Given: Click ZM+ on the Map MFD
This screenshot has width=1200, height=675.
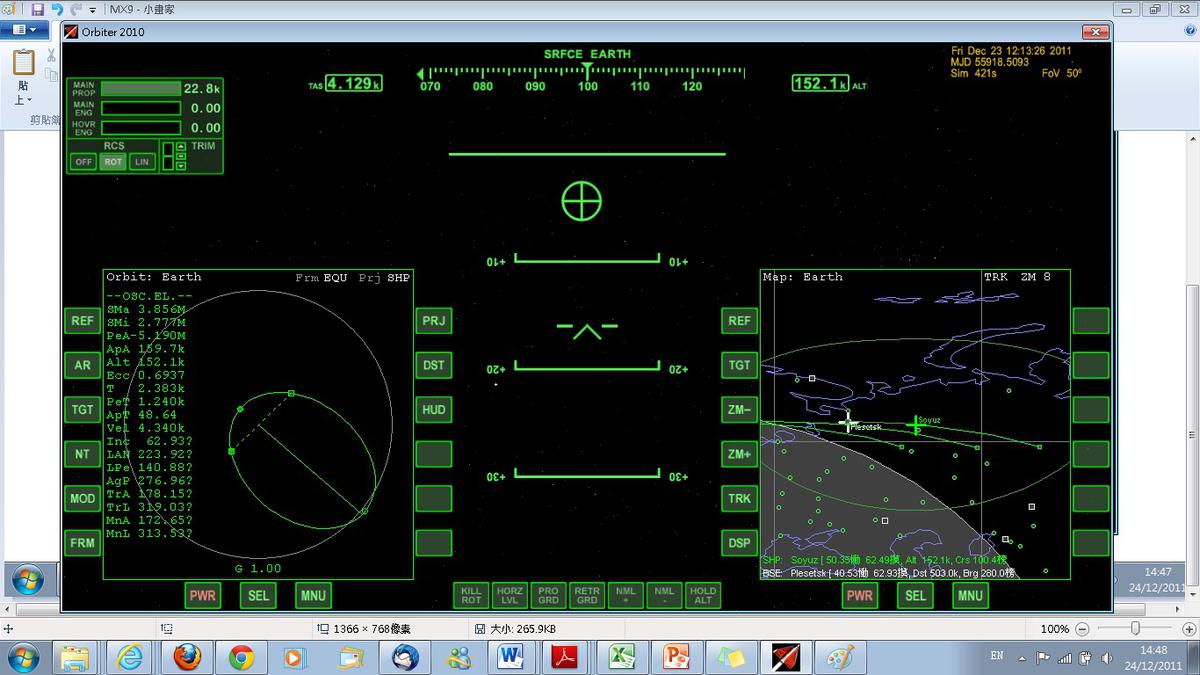Looking at the screenshot, I should pyautogui.click(x=739, y=454).
